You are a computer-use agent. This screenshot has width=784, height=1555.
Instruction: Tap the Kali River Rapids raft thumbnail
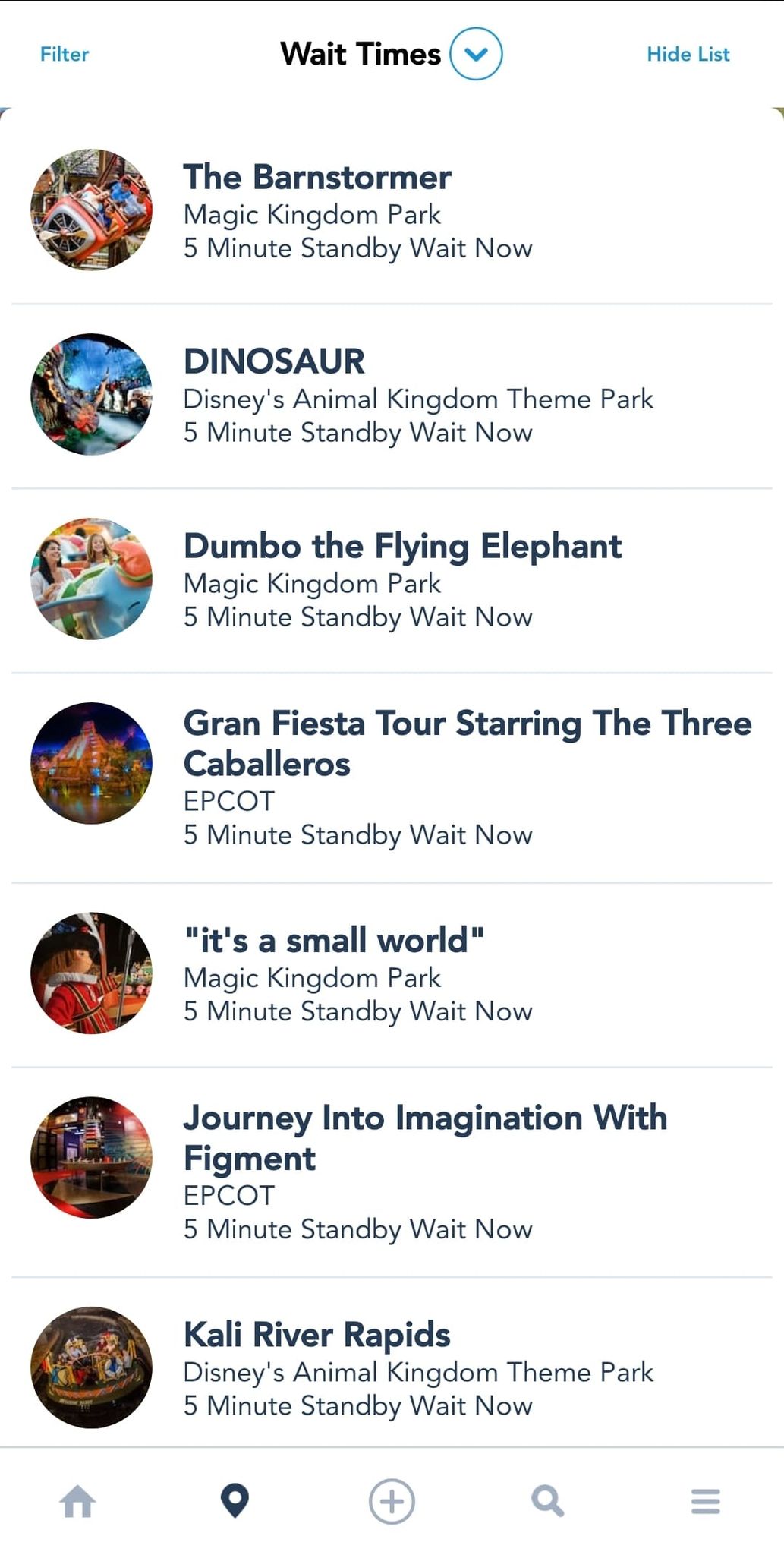(x=91, y=1367)
